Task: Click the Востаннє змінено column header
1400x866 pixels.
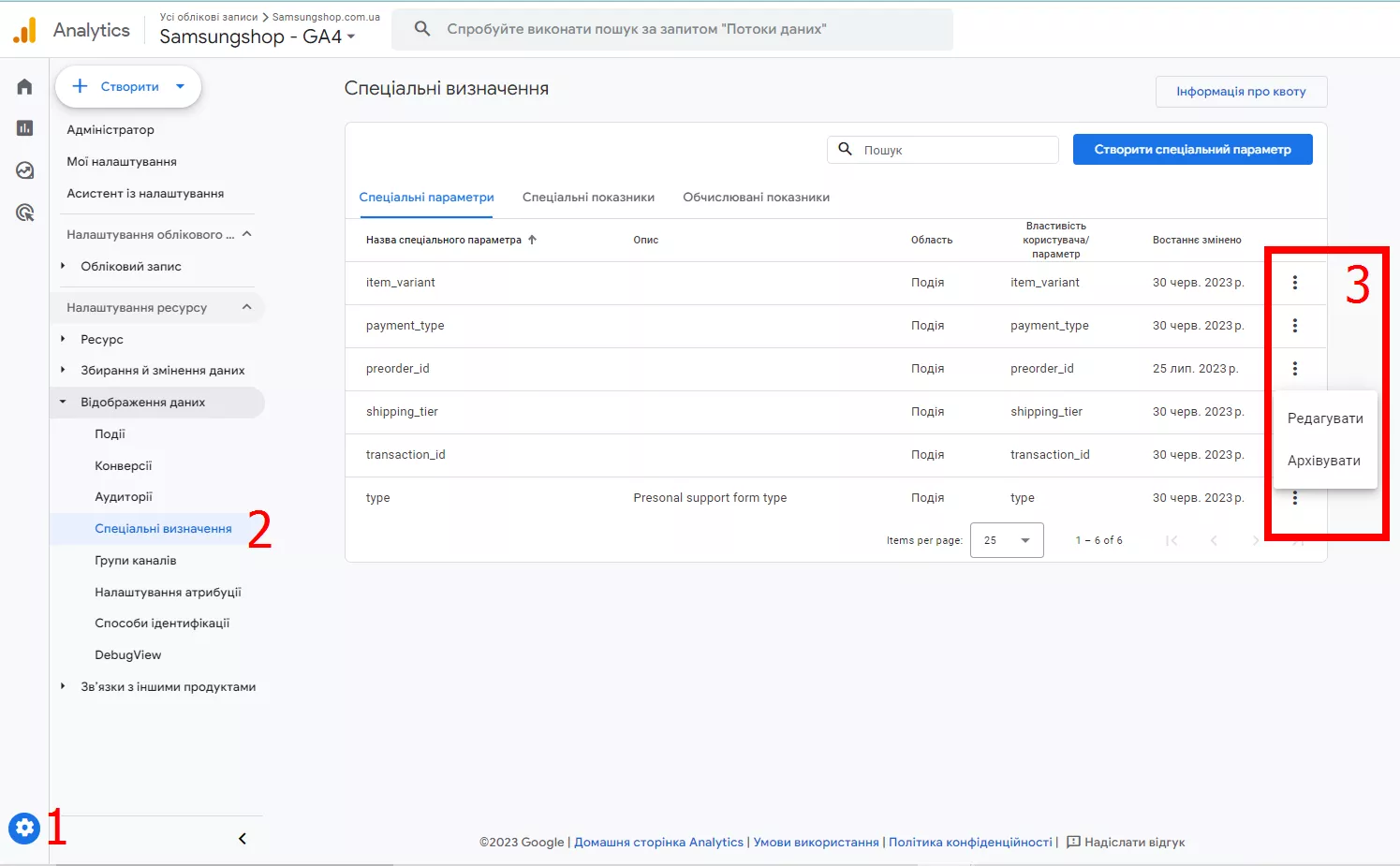Action: 1197,241
